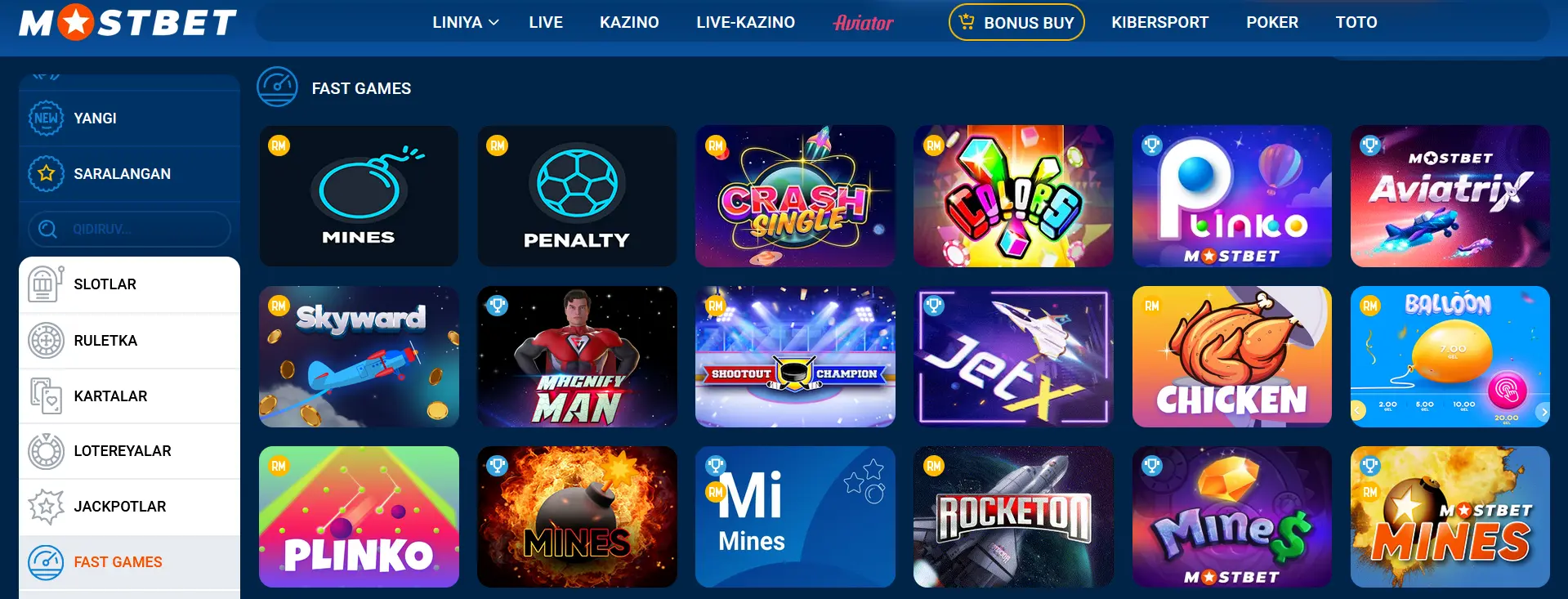The image size is (1568, 599).
Task: Click the roulette wheel icon beside RULETKA
Action: tap(46, 340)
